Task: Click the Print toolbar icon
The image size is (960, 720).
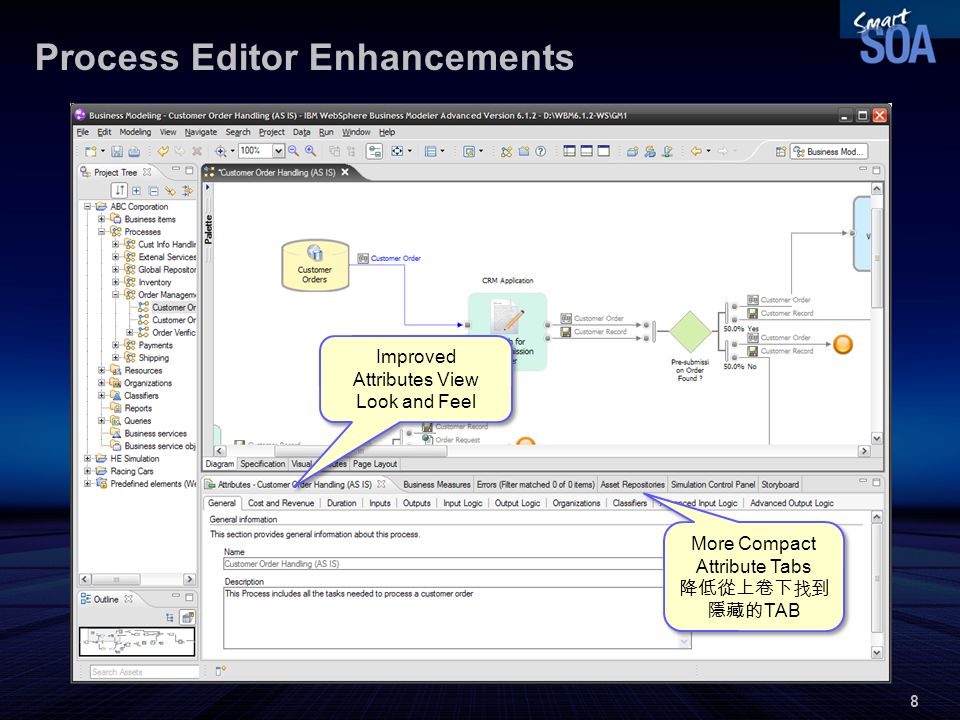Action: click(134, 151)
